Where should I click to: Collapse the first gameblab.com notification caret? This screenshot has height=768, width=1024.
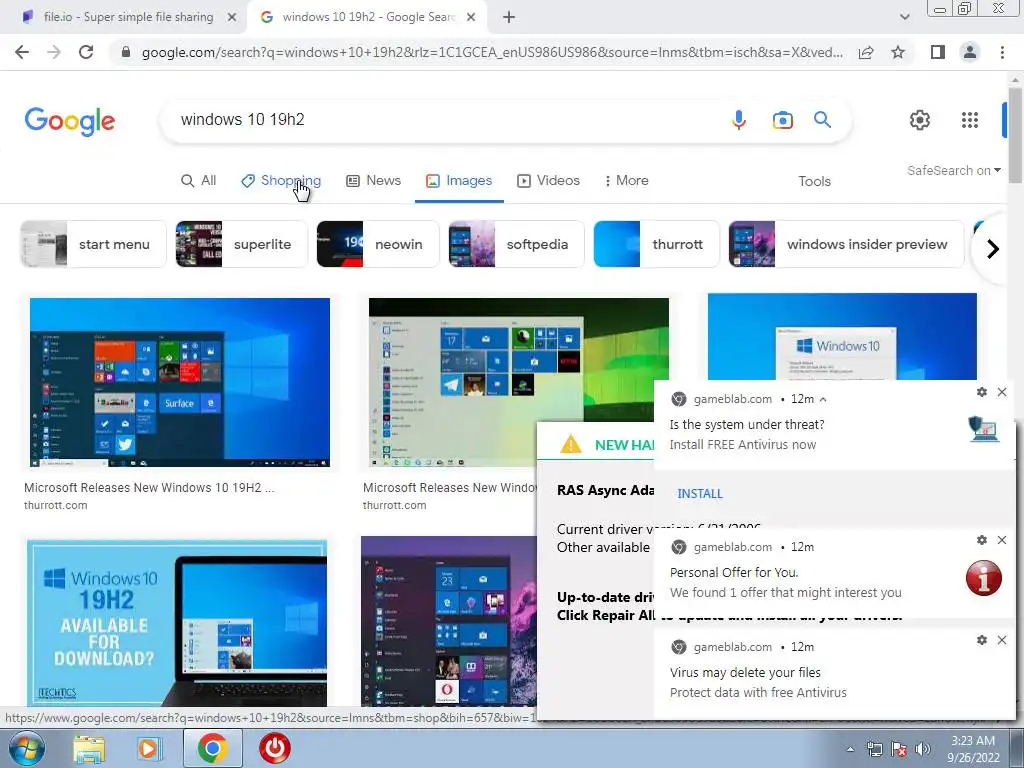tap(823, 399)
